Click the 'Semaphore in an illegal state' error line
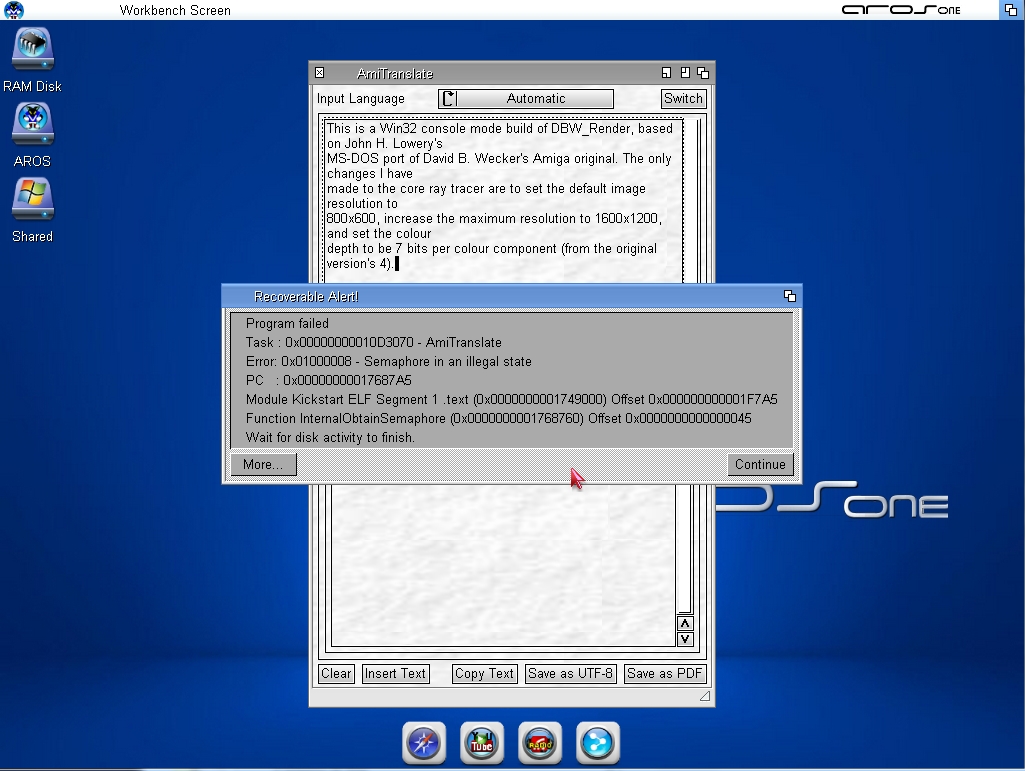The image size is (1025, 771). [x=388, y=362]
